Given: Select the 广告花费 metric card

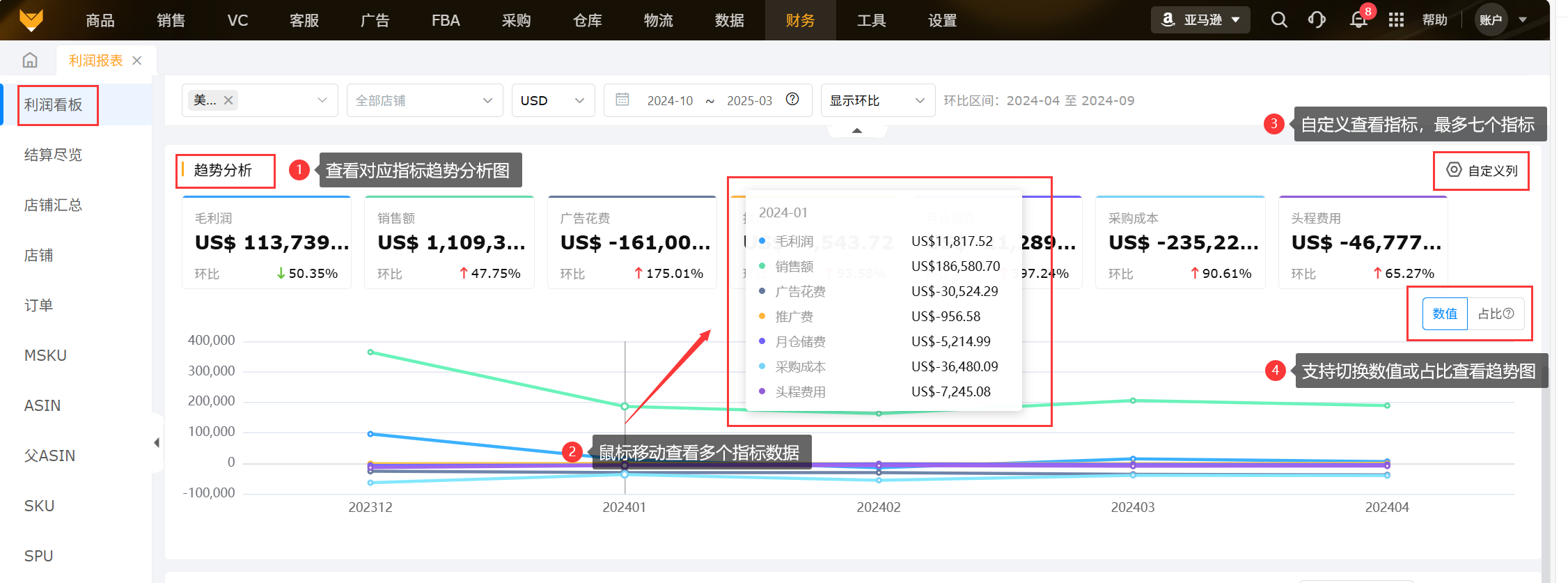Looking at the screenshot, I should click(632, 242).
